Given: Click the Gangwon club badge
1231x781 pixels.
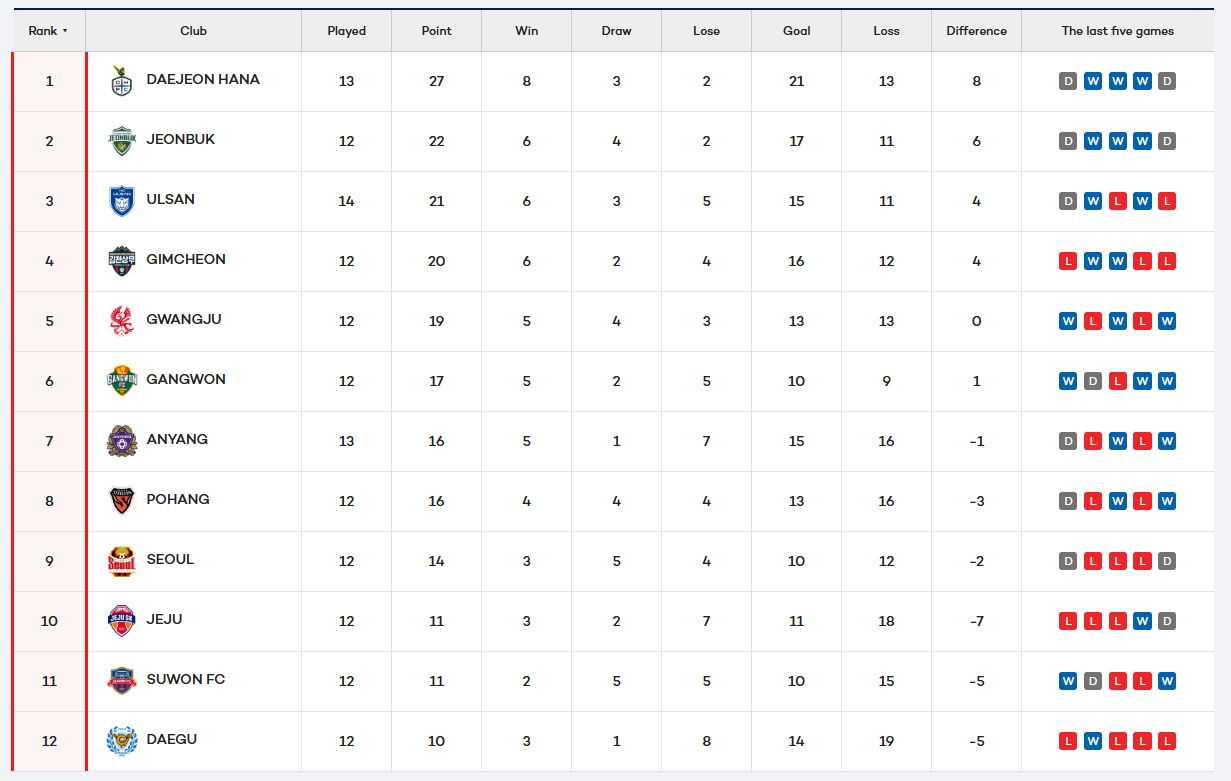Looking at the screenshot, I should 121,381.
